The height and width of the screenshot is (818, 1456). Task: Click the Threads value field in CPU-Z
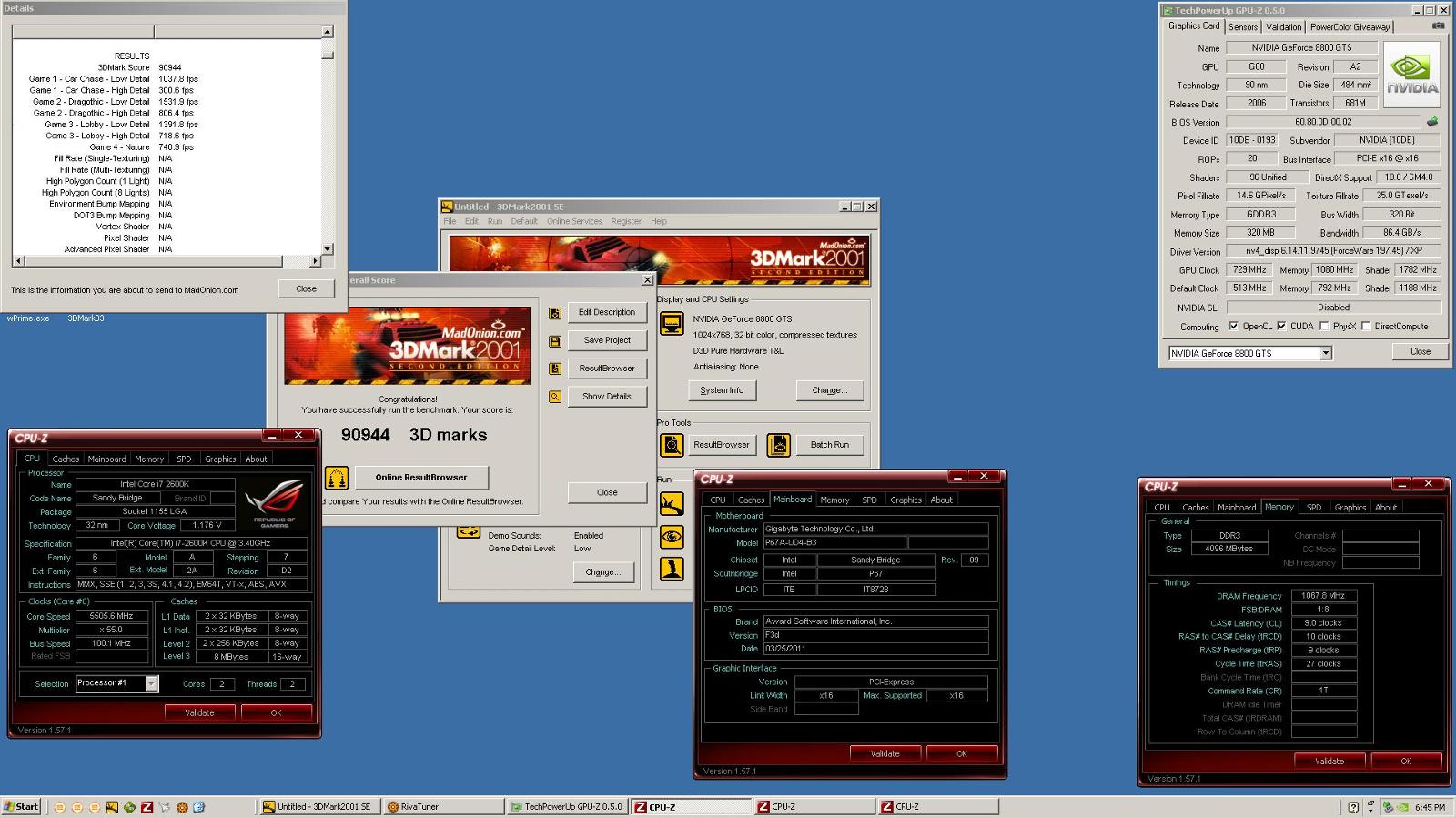(291, 684)
